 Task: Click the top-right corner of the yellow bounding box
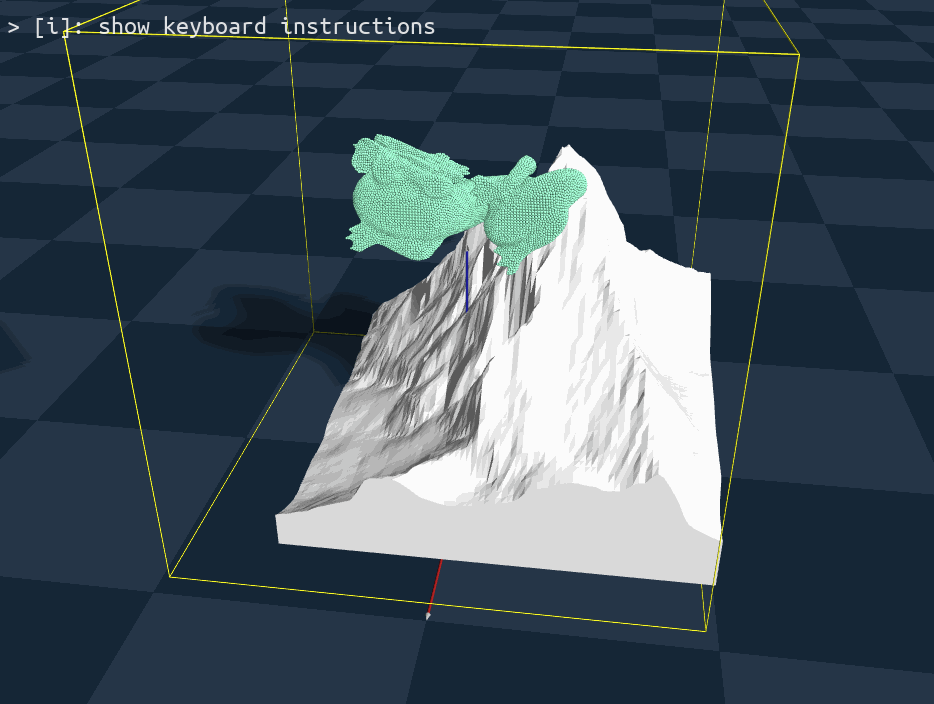(798, 54)
